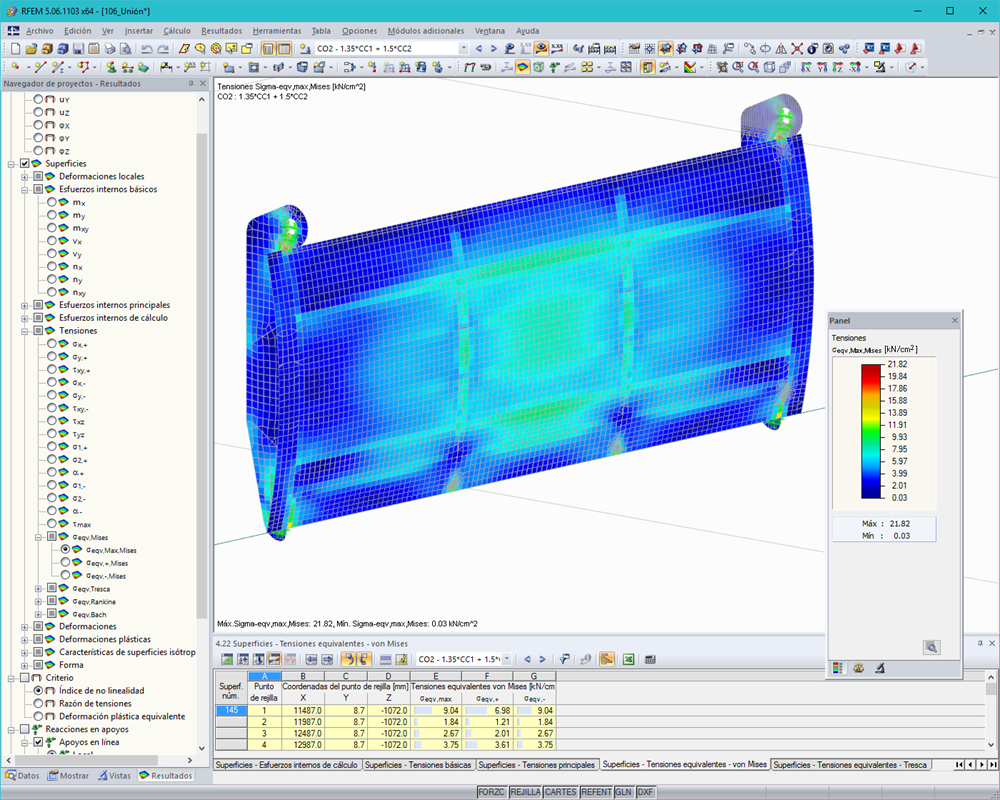Save the model with the floppy disk icon
The width and height of the screenshot is (1000, 800).
pos(78,48)
